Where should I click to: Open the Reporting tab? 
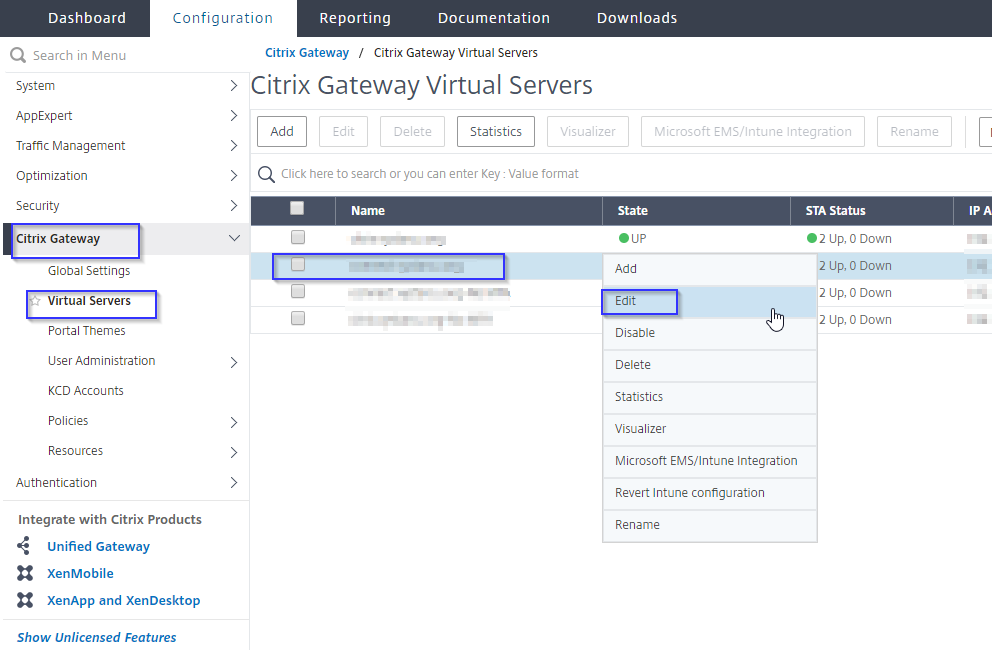pyautogui.click(x=355, y=18)
